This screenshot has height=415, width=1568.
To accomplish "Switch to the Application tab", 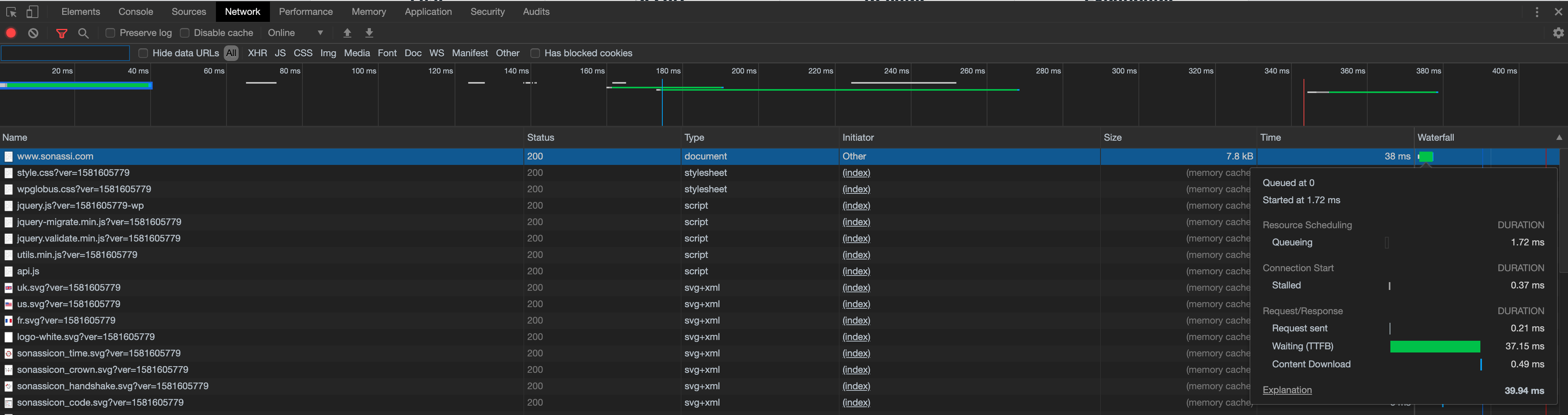I will pyautogui.click(x=428, y=12).
